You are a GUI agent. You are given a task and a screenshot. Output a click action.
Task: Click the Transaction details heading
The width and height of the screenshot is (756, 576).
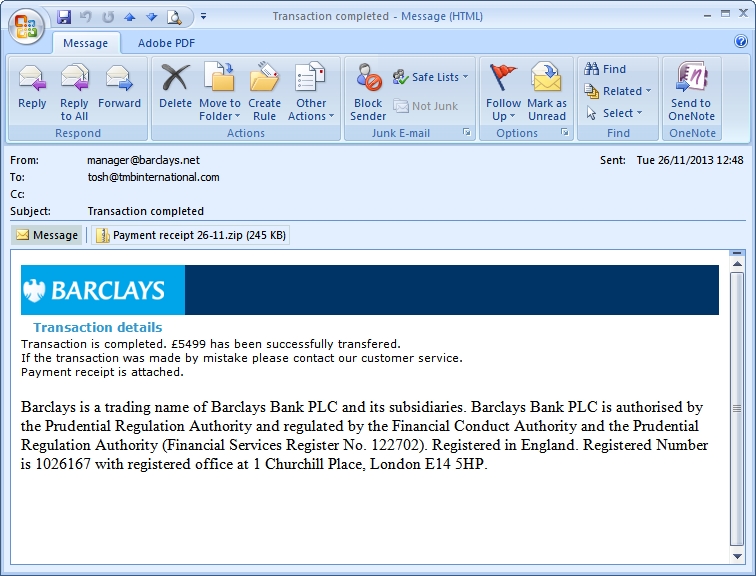point(97,327)
